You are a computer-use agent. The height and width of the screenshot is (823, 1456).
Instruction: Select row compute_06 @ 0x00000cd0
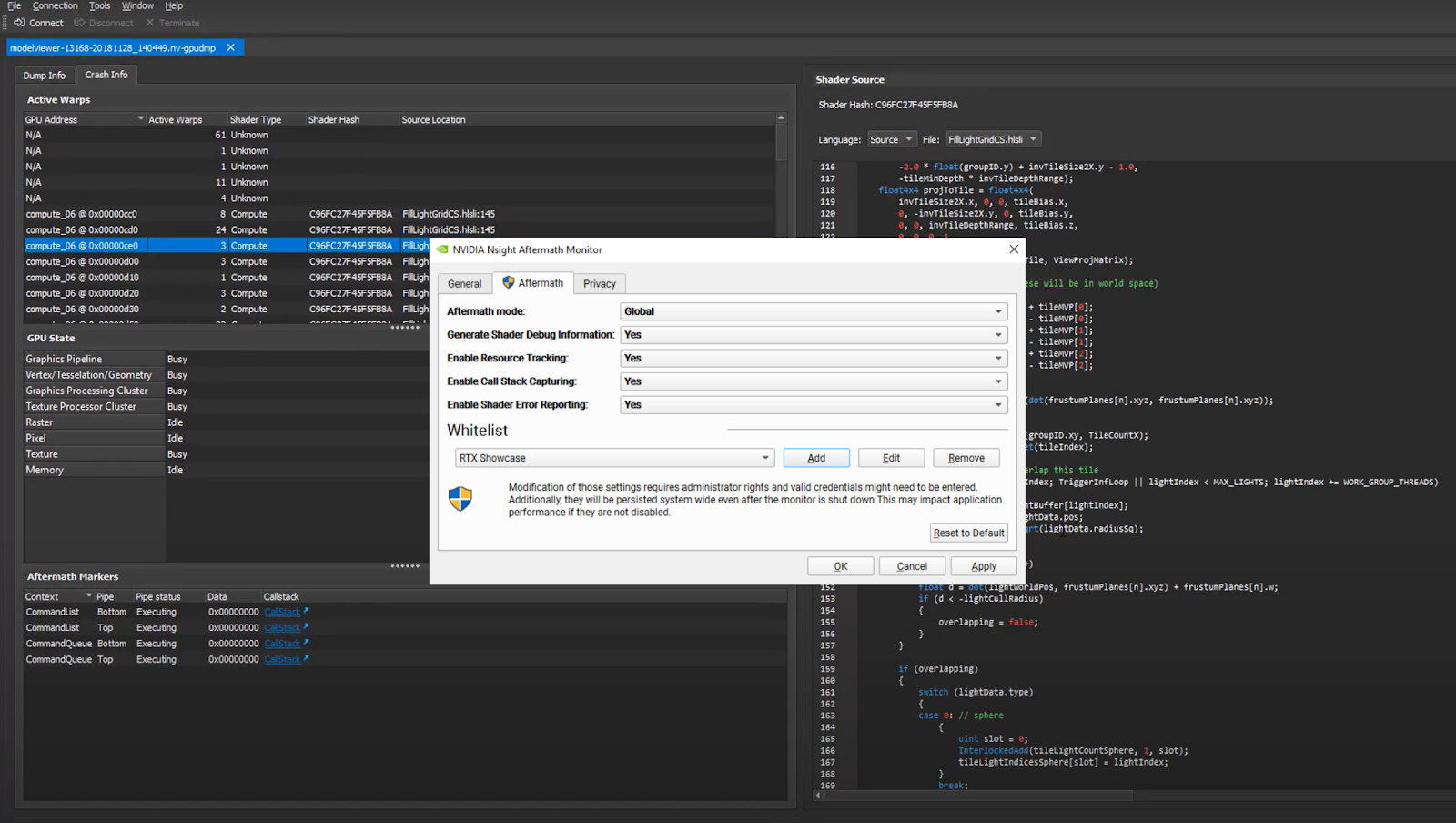click(400, 230)
